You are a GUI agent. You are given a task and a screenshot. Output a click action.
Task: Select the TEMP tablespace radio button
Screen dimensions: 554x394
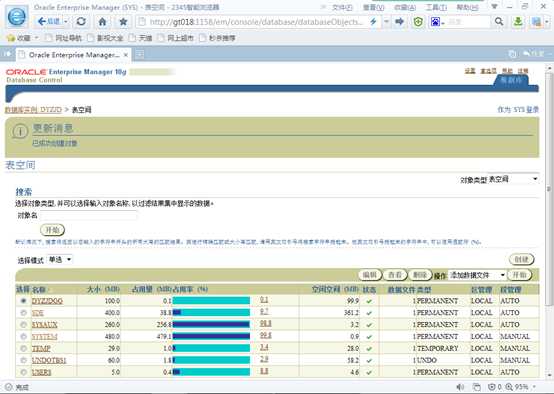coord(23,348)
